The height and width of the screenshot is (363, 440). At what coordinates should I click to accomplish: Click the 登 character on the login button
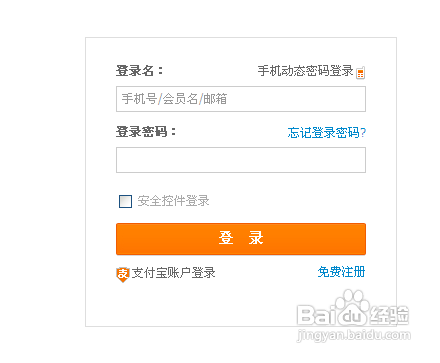pyautogui.click(x=226, y=238)
